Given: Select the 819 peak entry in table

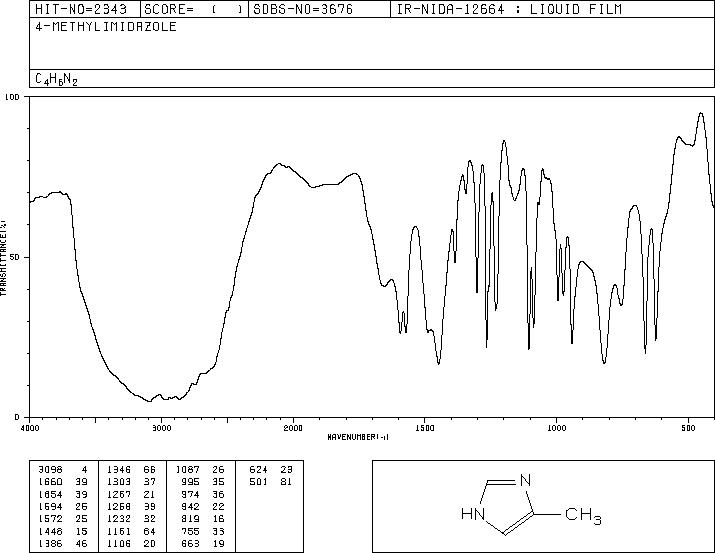Looking at the screenshot, I should click(x=203, y=519).
